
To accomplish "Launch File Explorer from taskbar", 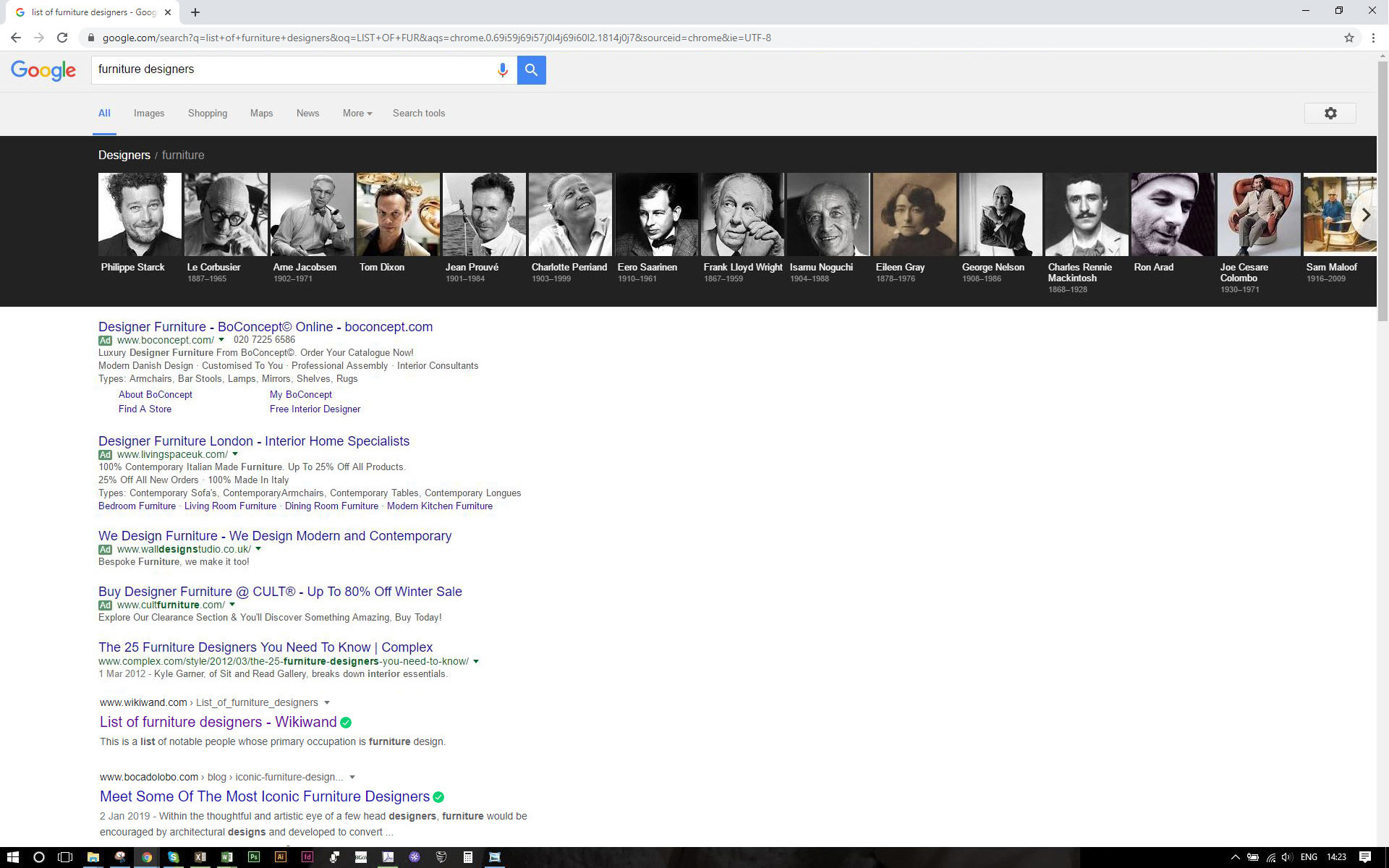I will point(93,857).
